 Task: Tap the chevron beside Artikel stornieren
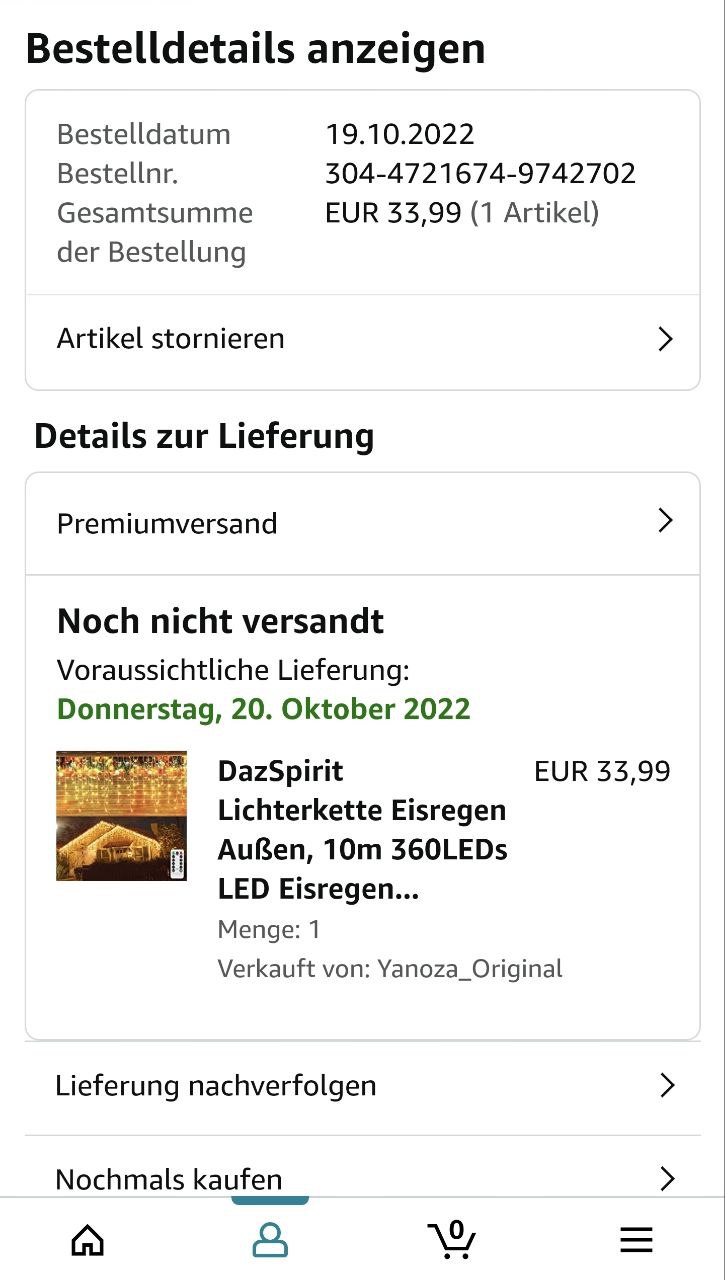665,339
